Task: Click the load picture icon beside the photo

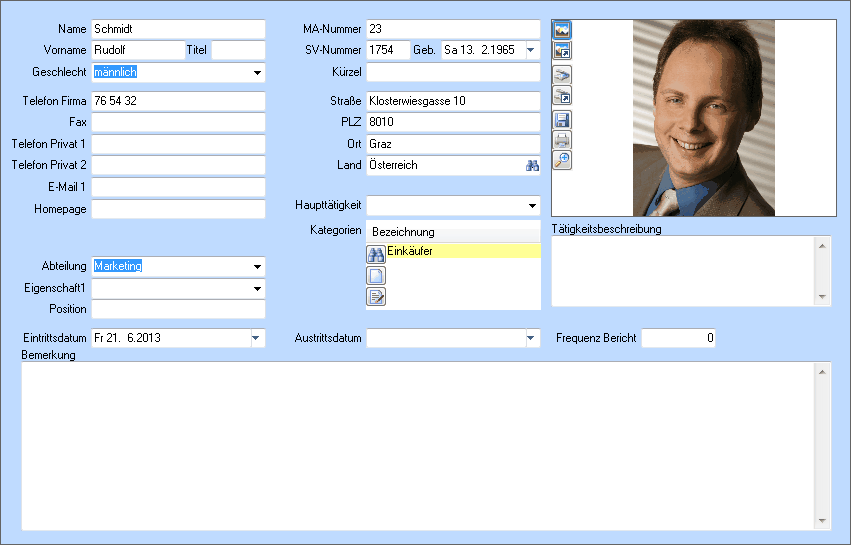Action: pos(562,30)
